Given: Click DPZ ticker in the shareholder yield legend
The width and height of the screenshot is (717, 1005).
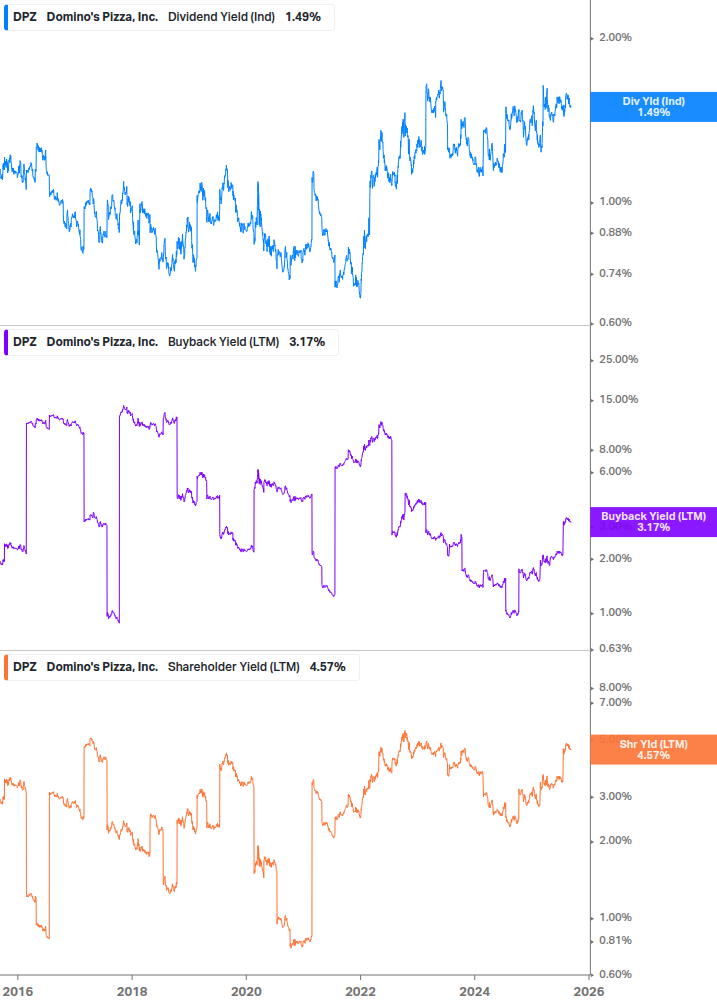Looking at the screenshot, I should (25, 667).
